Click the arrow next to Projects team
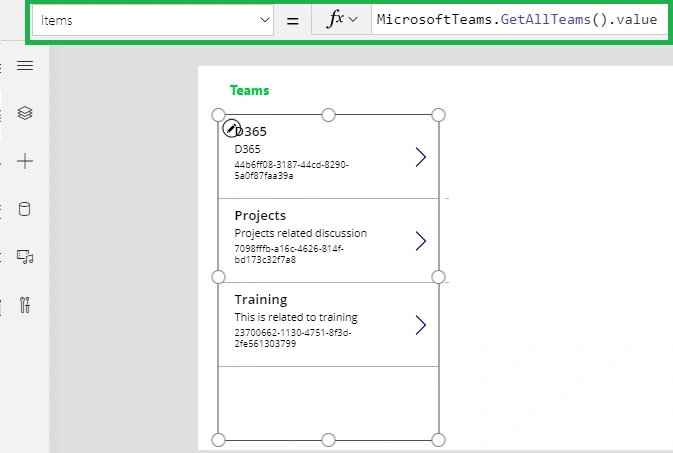Image resolution: width=673 pixels, height=453 pixels. (x=421, y=241)
